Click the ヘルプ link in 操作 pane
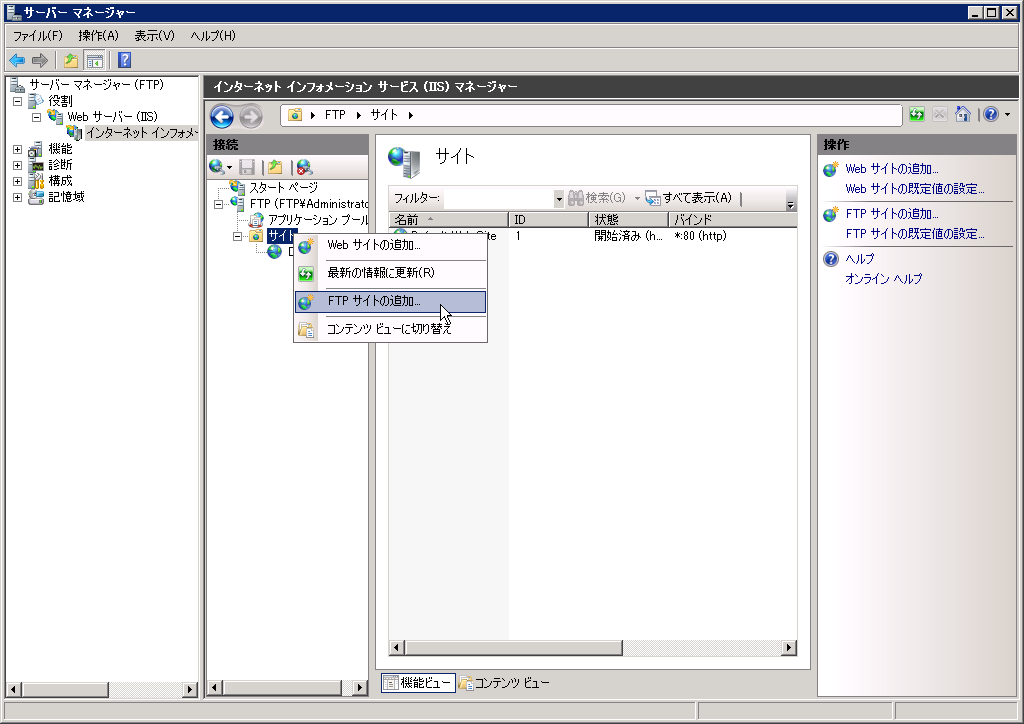 [x=859, y=259]
